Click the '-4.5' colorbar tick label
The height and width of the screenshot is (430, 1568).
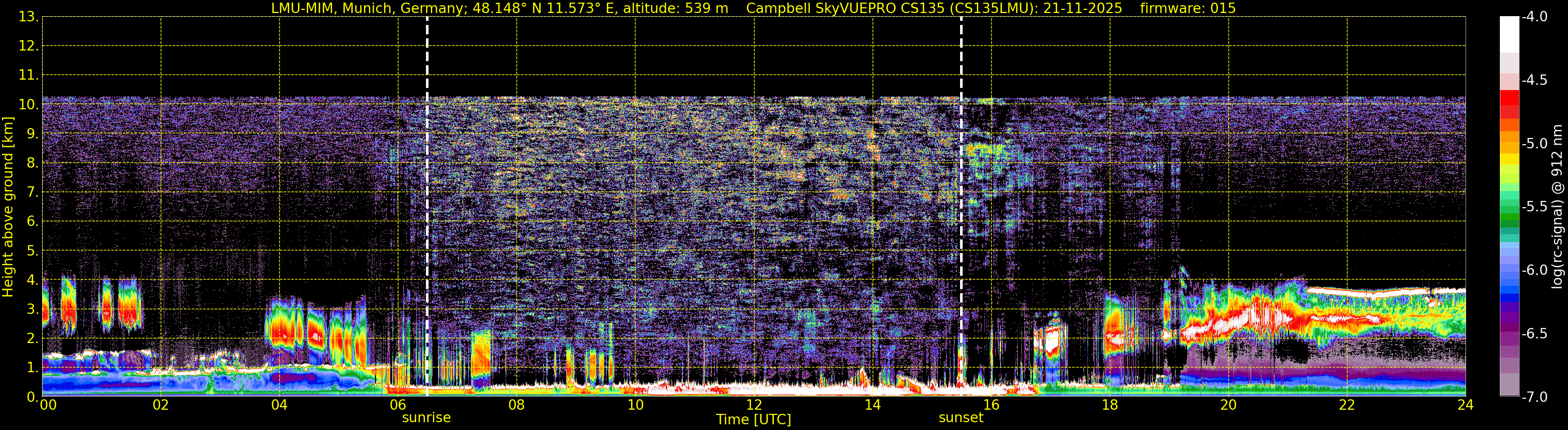(1535, 80)
